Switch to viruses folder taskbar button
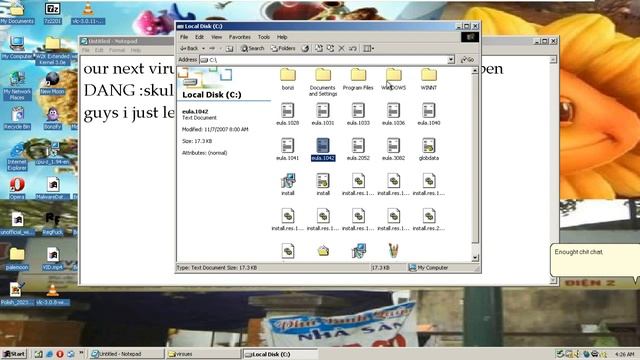Viewport: 640px width, 360px height. [x=203, y=354]
